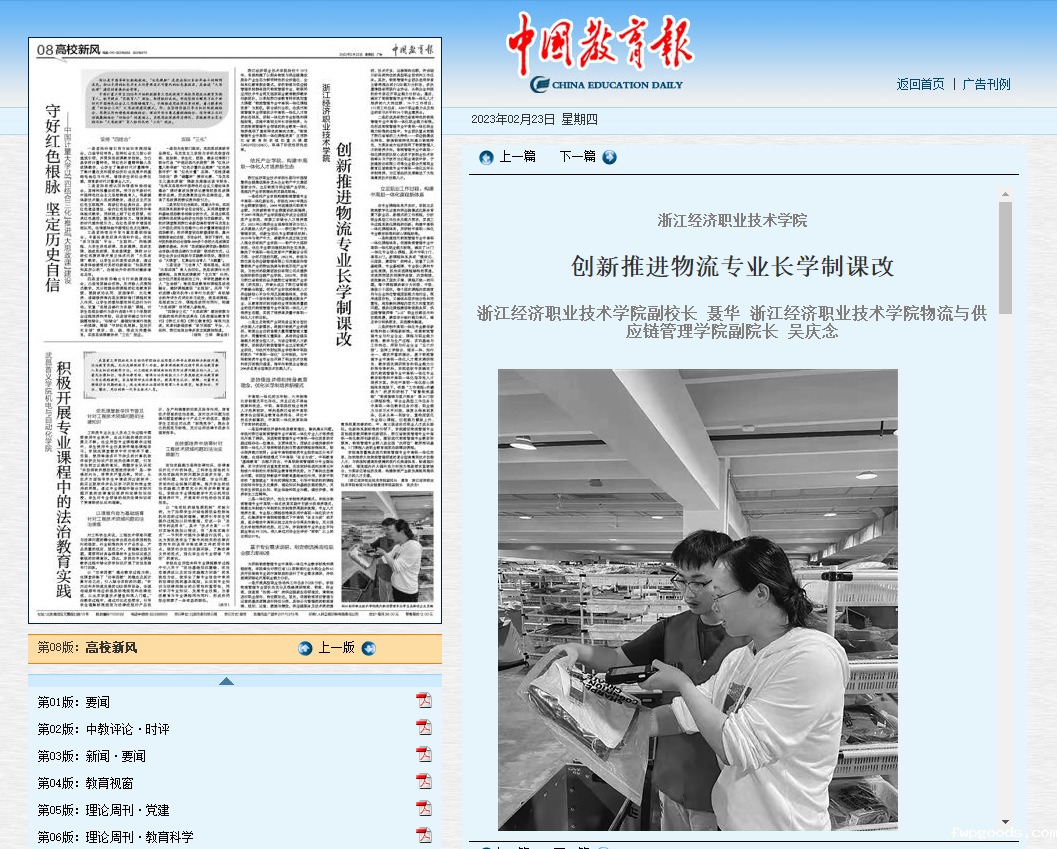Go to 返回首页 link
Viewport: 1057px width, 849px height.
(920, 84)
